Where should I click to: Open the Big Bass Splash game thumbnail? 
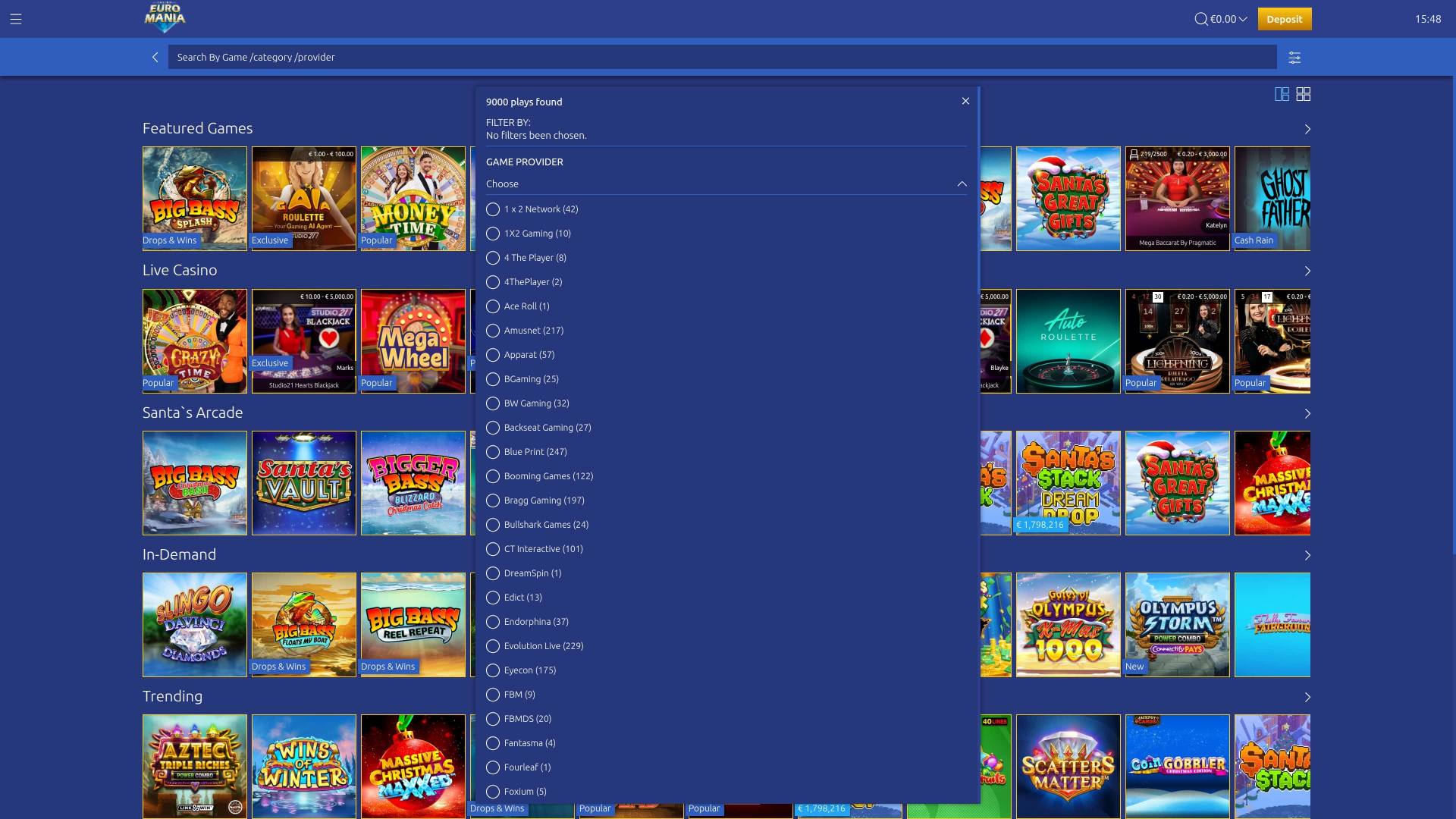pyautogui.click(x=194, y=198)
